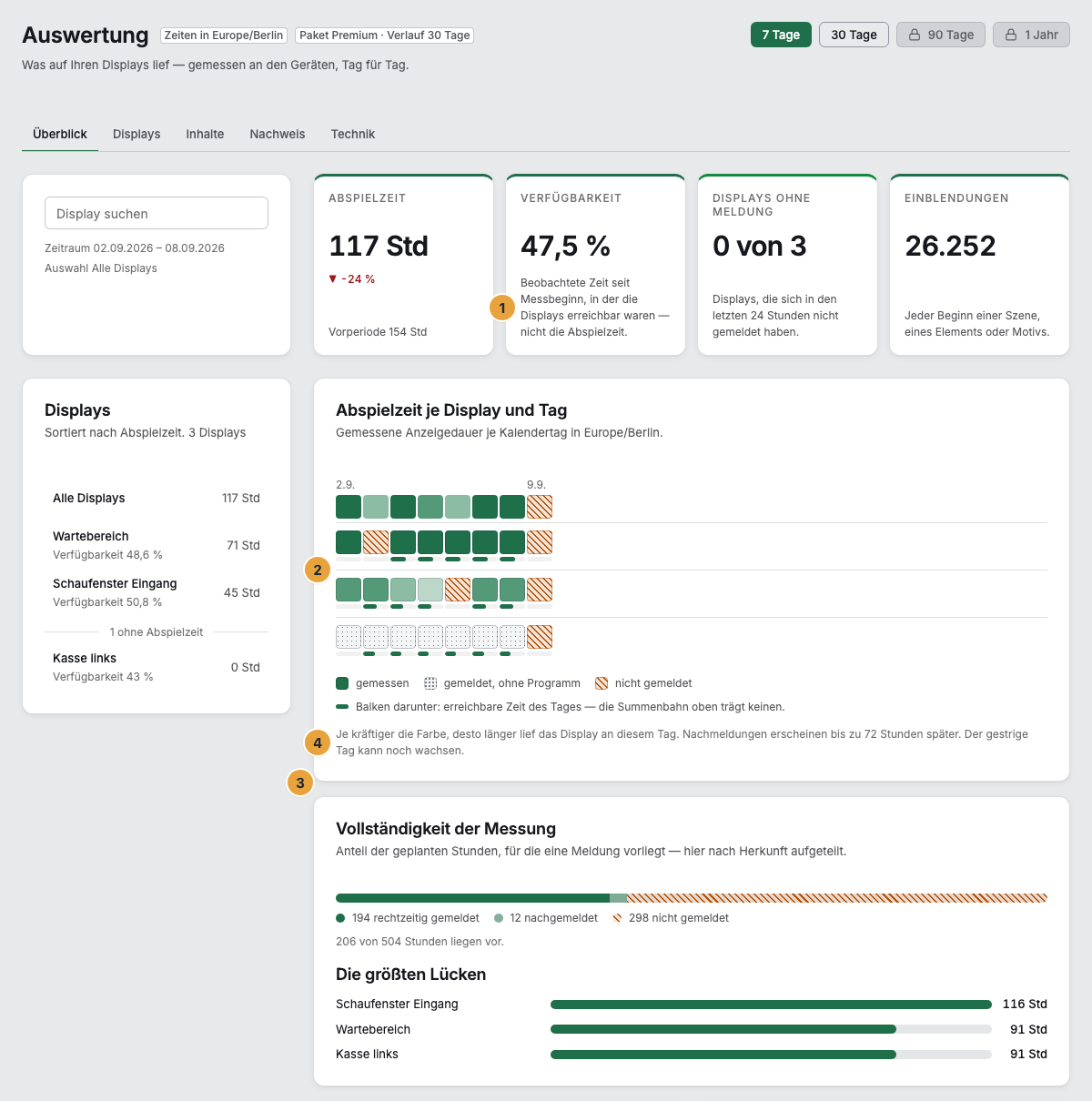The height and width of the screenshot is (1101, 1092).
Task: Click the Vorperiode 154 Std text
Action: click(378, 332)
